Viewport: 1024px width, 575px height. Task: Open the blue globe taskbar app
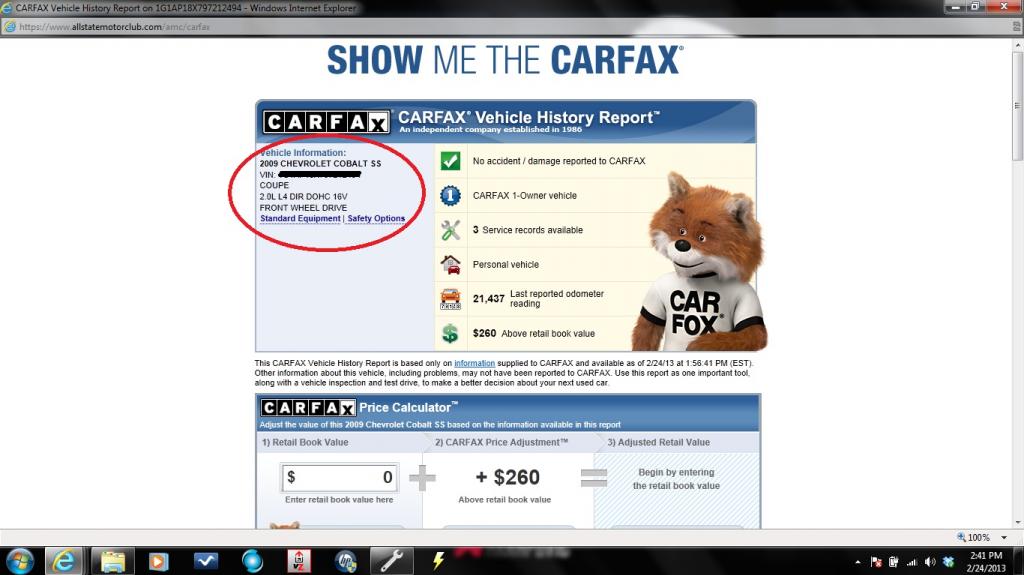coord(252,561)
